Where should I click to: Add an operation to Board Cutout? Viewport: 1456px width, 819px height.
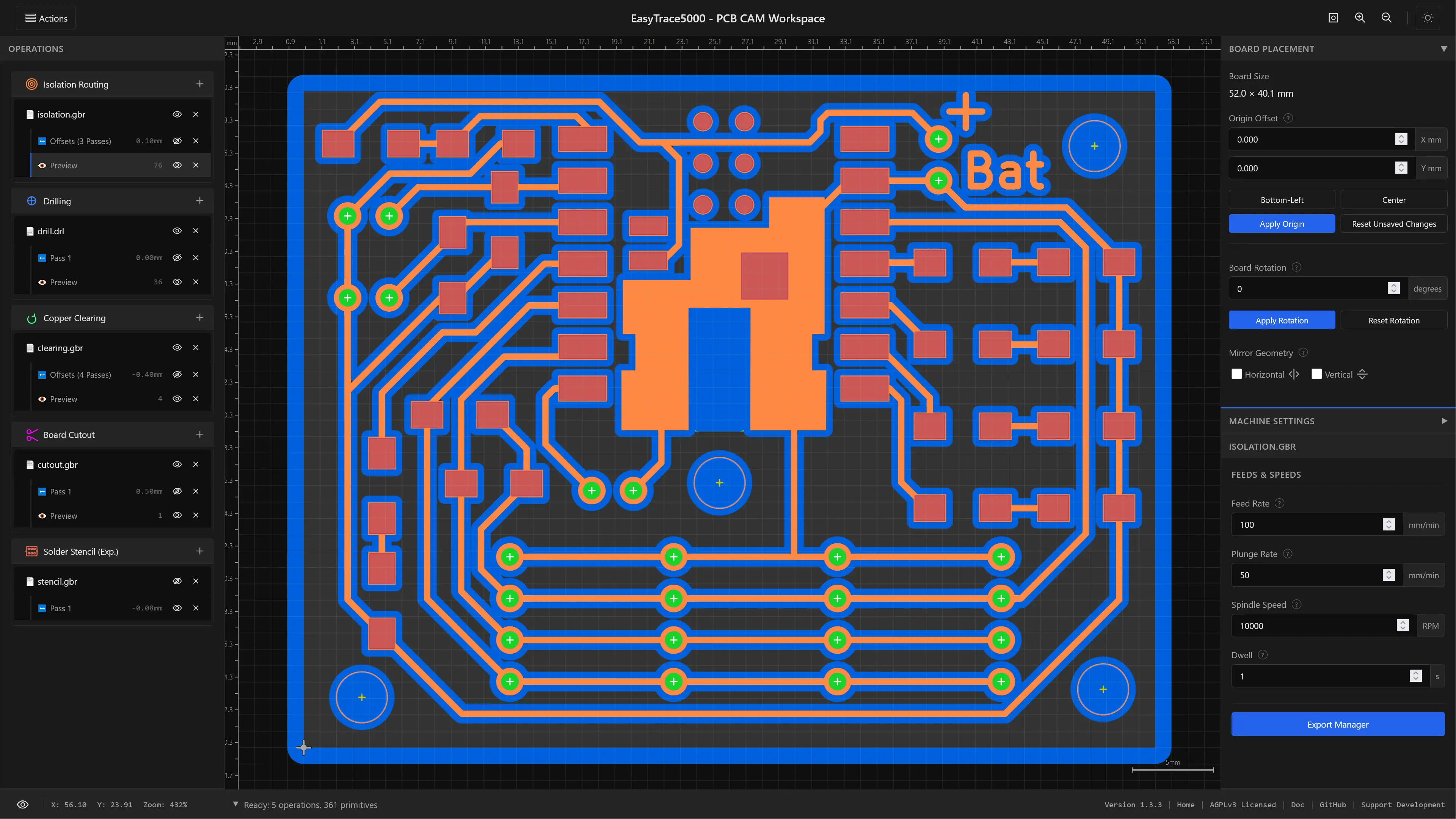(199, 434)
